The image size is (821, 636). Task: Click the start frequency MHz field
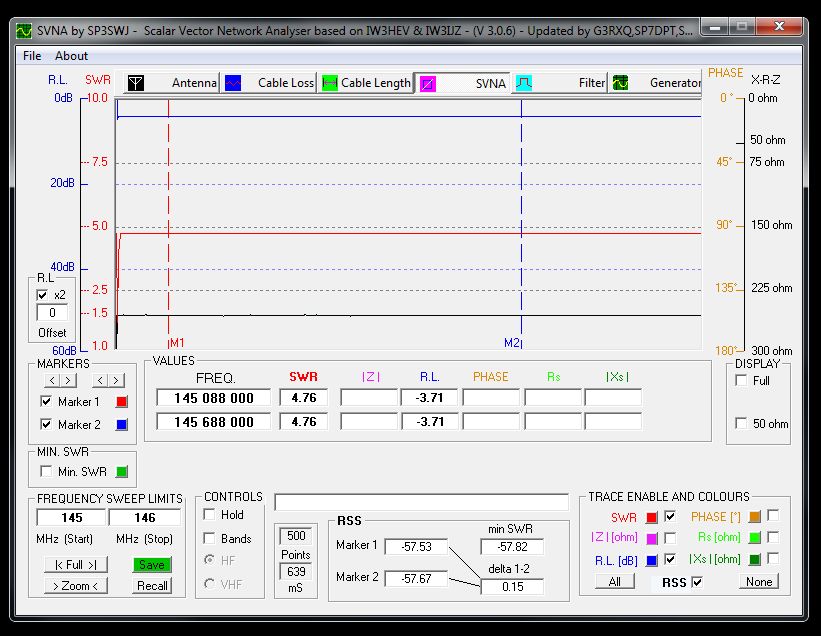(71, 518)
